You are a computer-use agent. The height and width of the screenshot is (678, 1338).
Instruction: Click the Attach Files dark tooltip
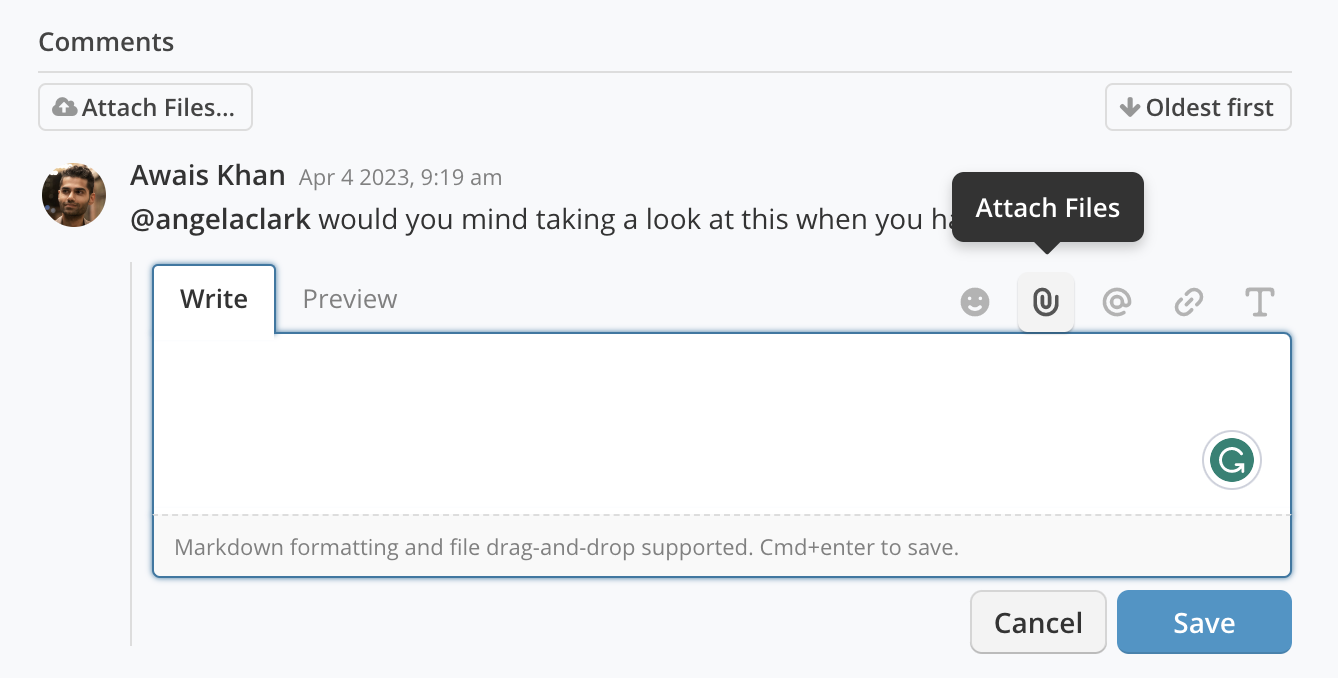click(x=1047, y=207)
